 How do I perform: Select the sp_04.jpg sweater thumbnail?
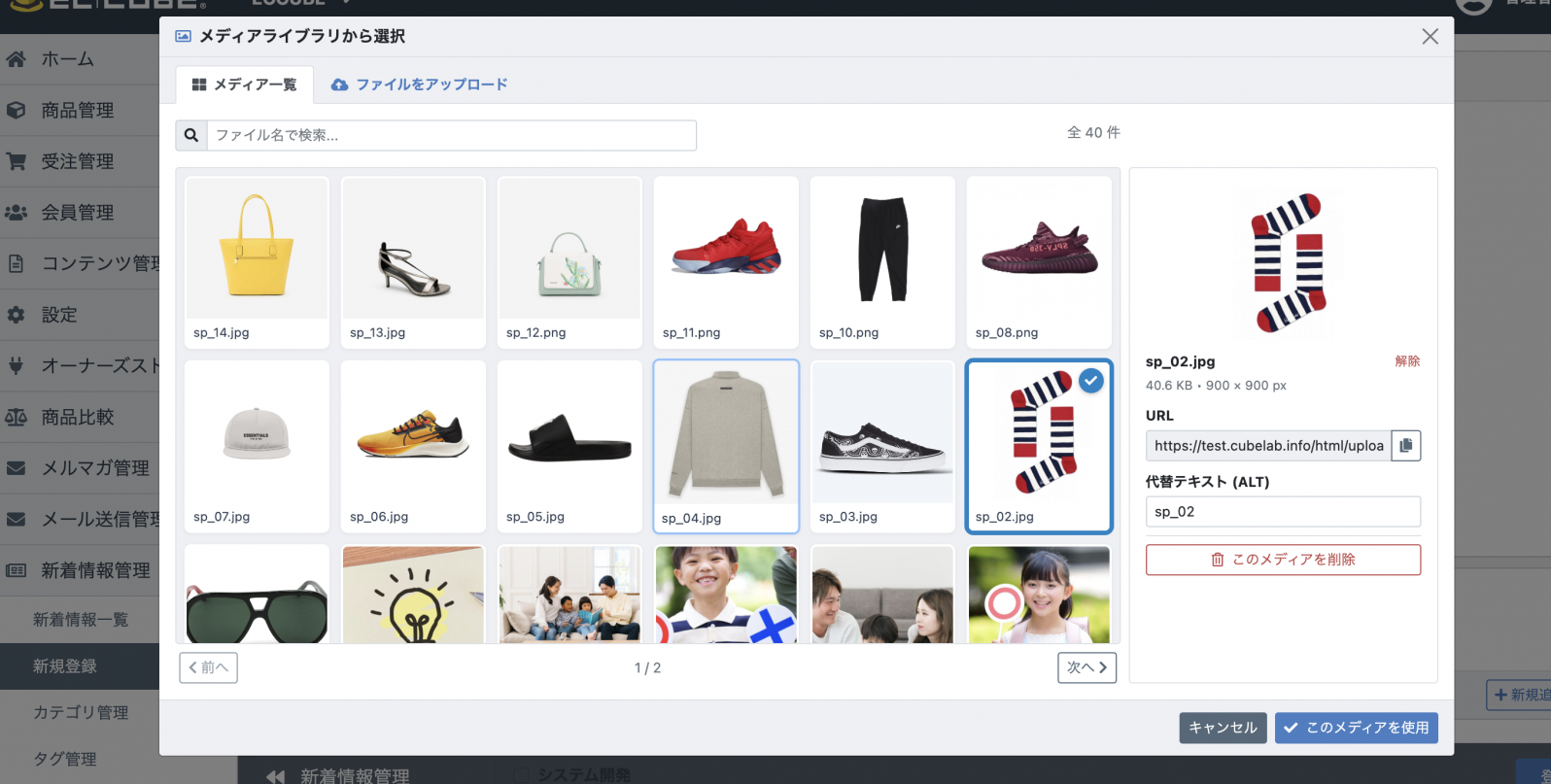point(726,447)
